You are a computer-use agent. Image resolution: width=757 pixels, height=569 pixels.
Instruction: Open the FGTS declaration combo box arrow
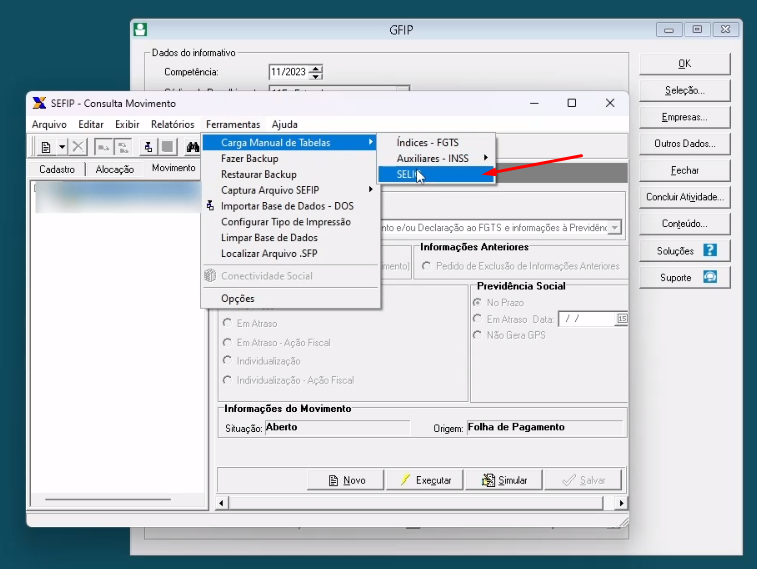click(x=614, y=227)
